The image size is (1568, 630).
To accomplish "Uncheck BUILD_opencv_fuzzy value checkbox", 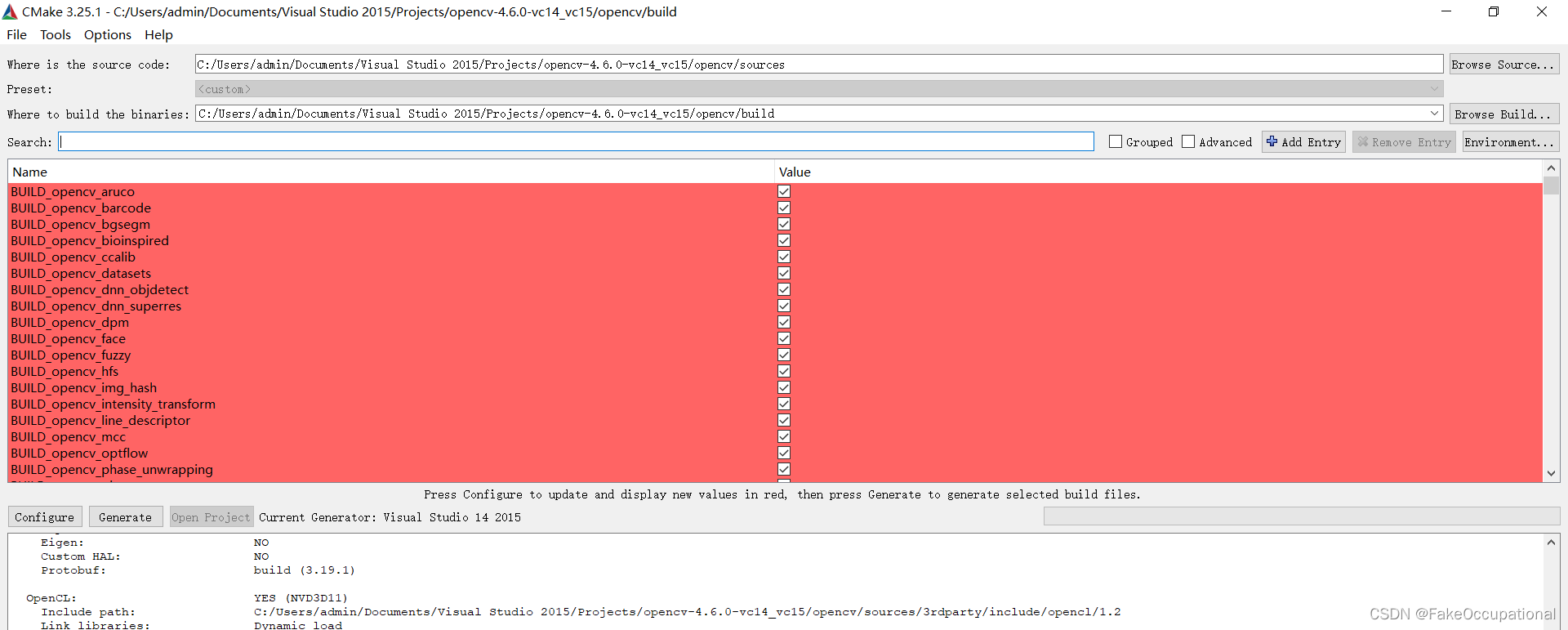I will point(784,355).
